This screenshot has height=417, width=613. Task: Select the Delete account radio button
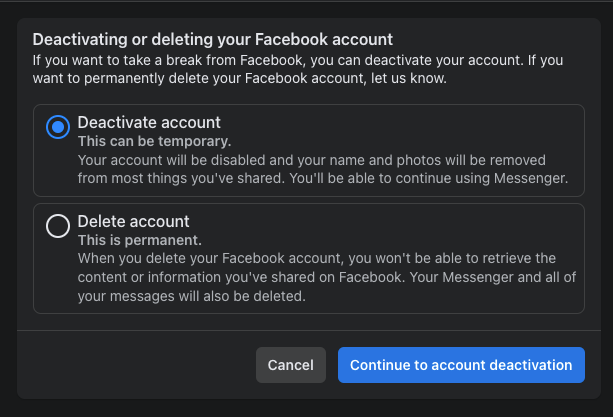[58, 226]
